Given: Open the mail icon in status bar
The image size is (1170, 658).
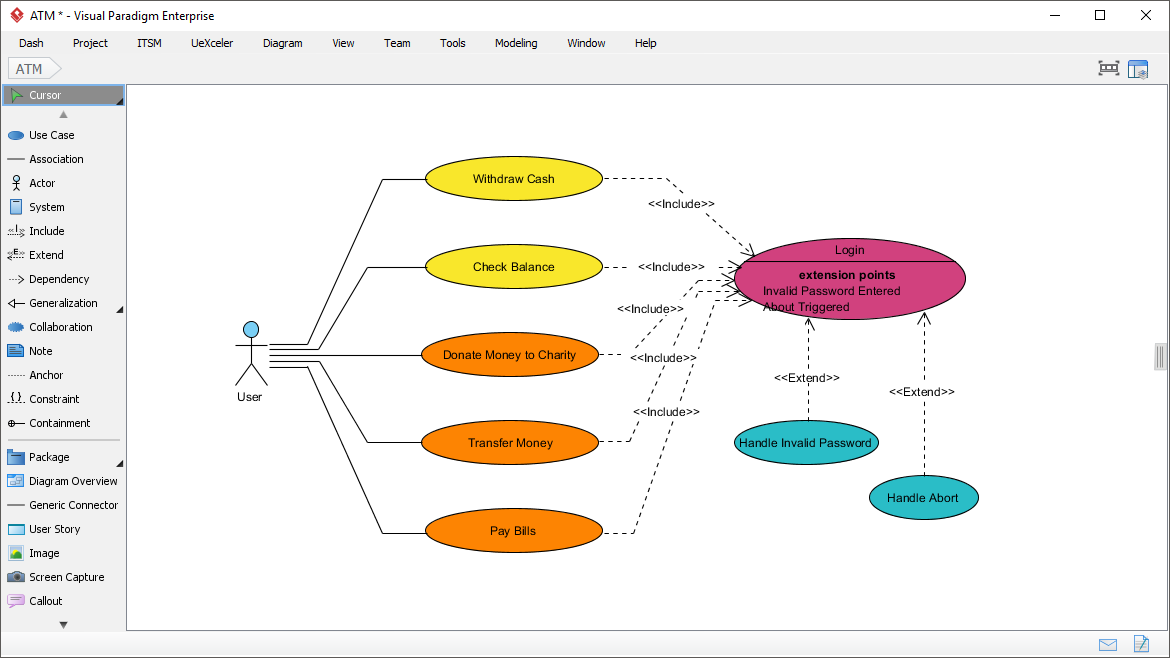Looking at the screenshot, I should coord(1107,644).
